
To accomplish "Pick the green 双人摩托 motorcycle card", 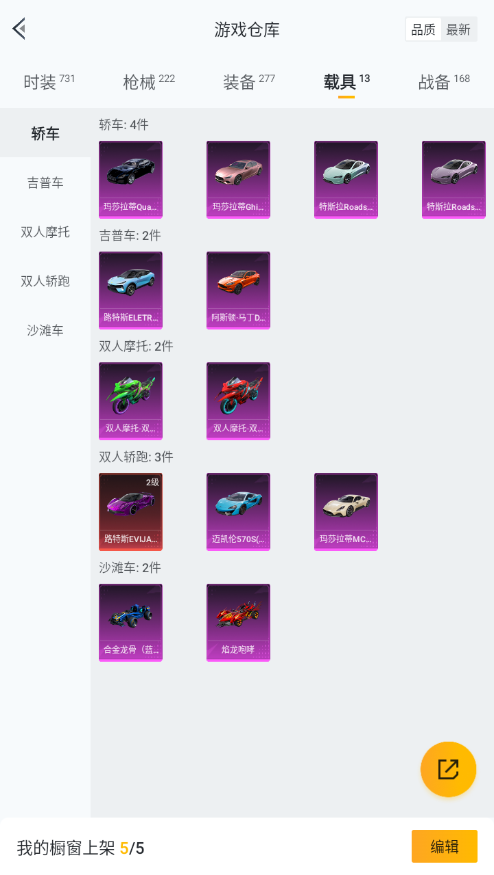I will pyautogui.click(x=131, y=401).
